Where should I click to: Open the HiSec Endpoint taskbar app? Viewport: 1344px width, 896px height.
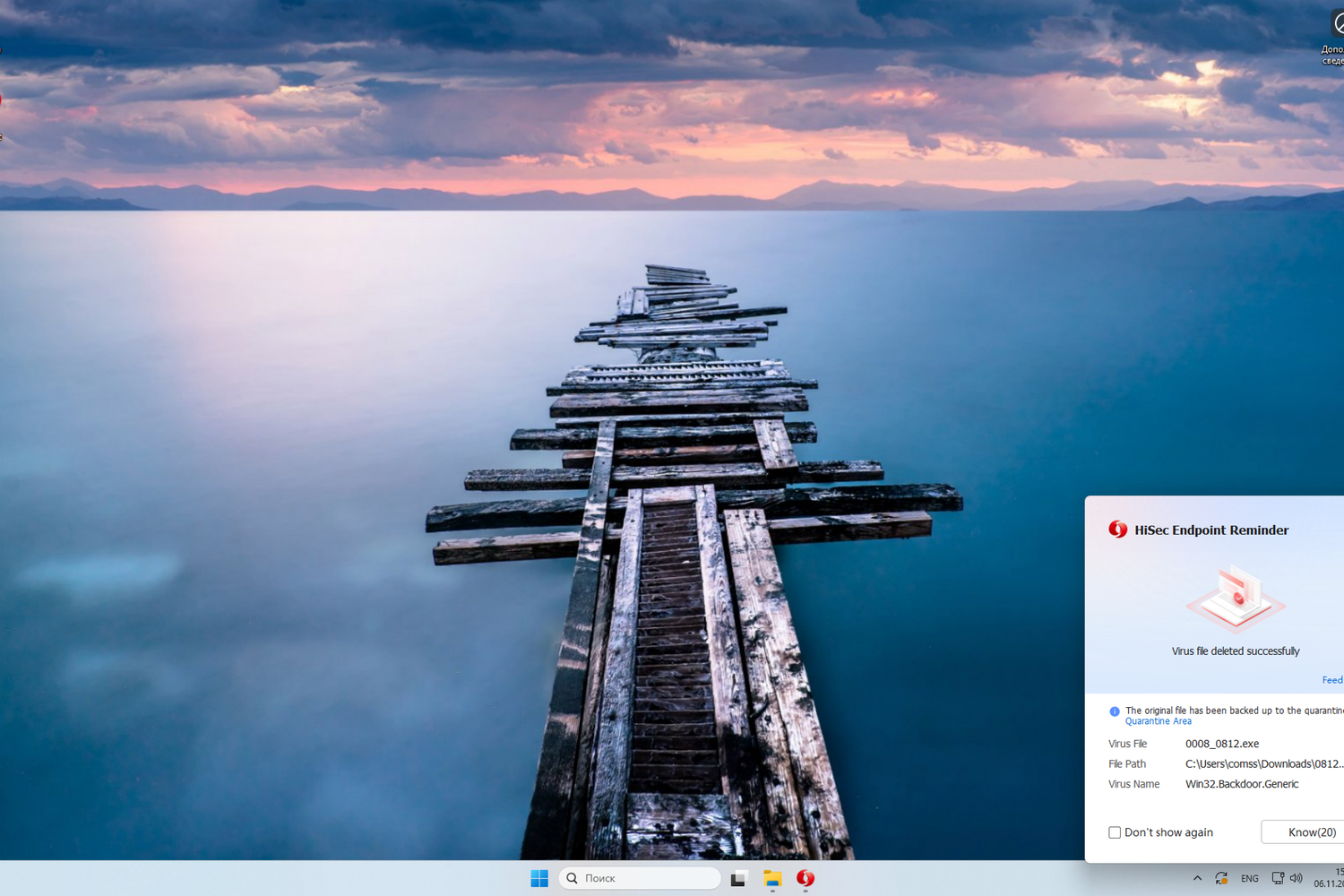coord(806,878)
